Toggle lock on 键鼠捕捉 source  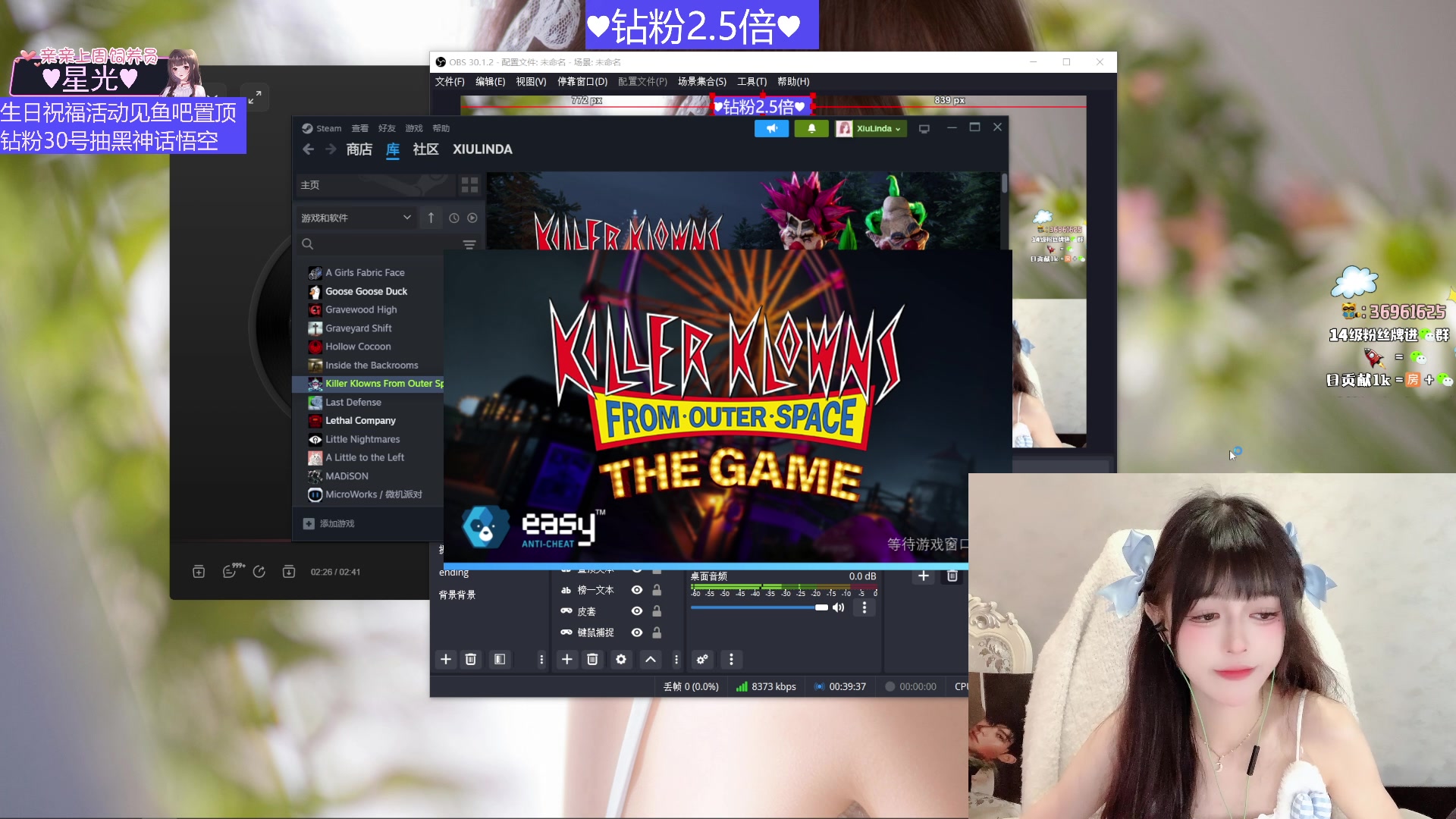pos(657,632)
